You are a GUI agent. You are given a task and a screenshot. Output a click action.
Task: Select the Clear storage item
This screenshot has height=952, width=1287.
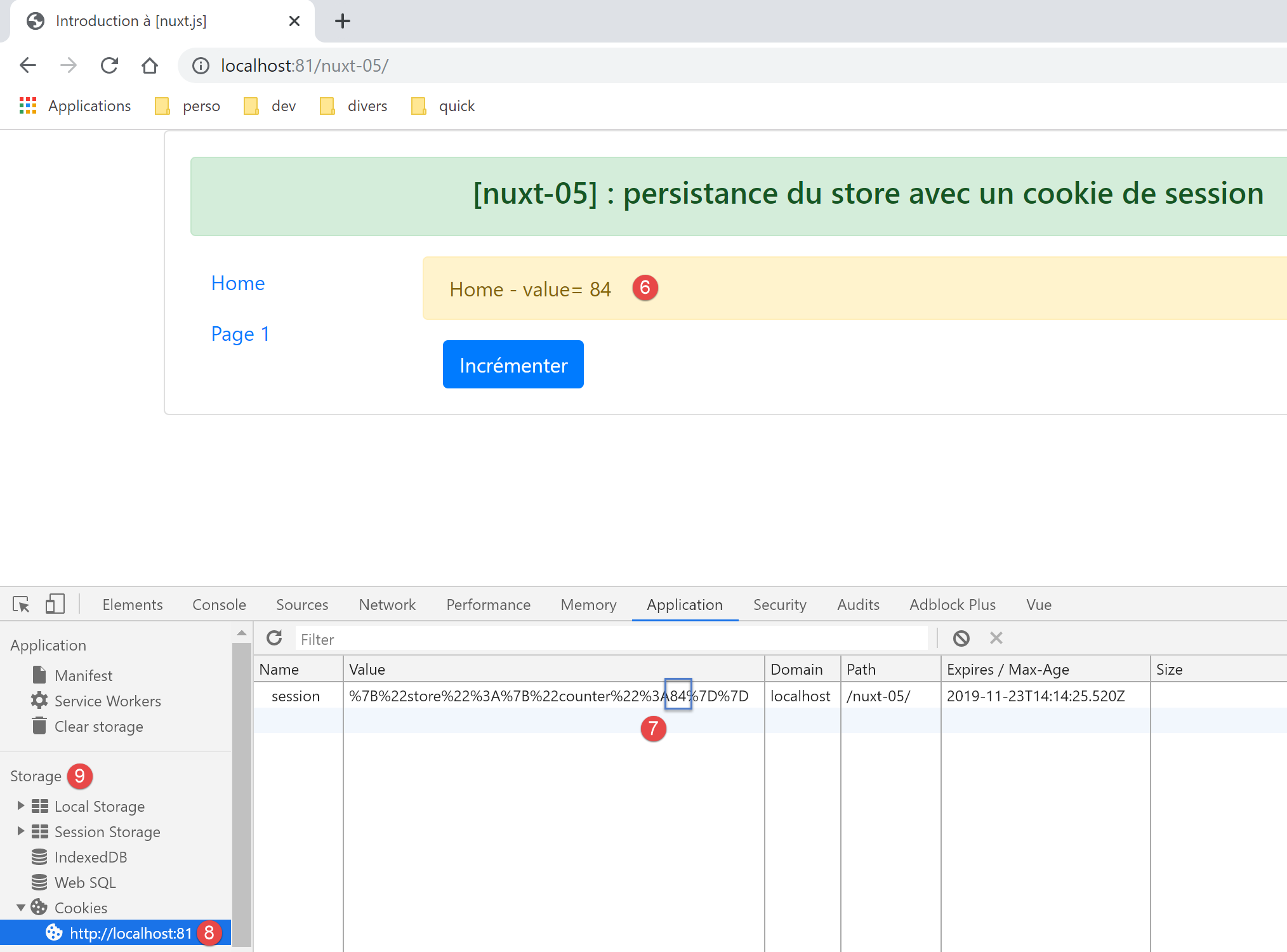[x=98, y=726]
